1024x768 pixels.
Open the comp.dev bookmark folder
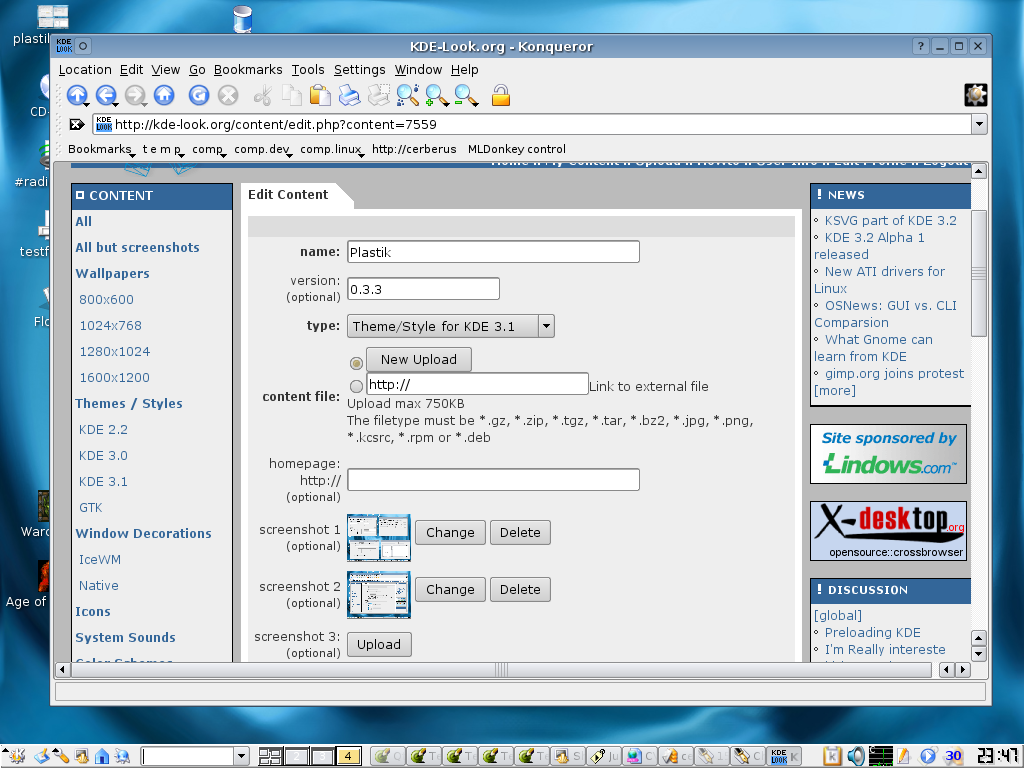(x=263, y=150)
